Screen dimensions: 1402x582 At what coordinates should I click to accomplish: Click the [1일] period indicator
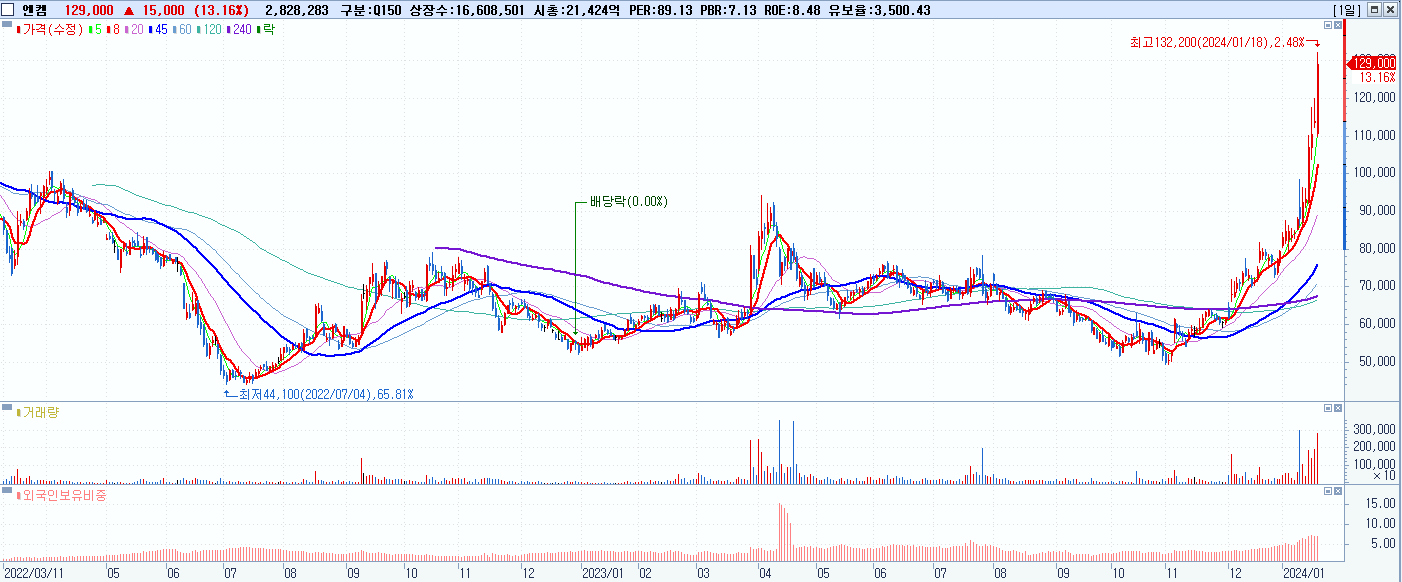1347,9
